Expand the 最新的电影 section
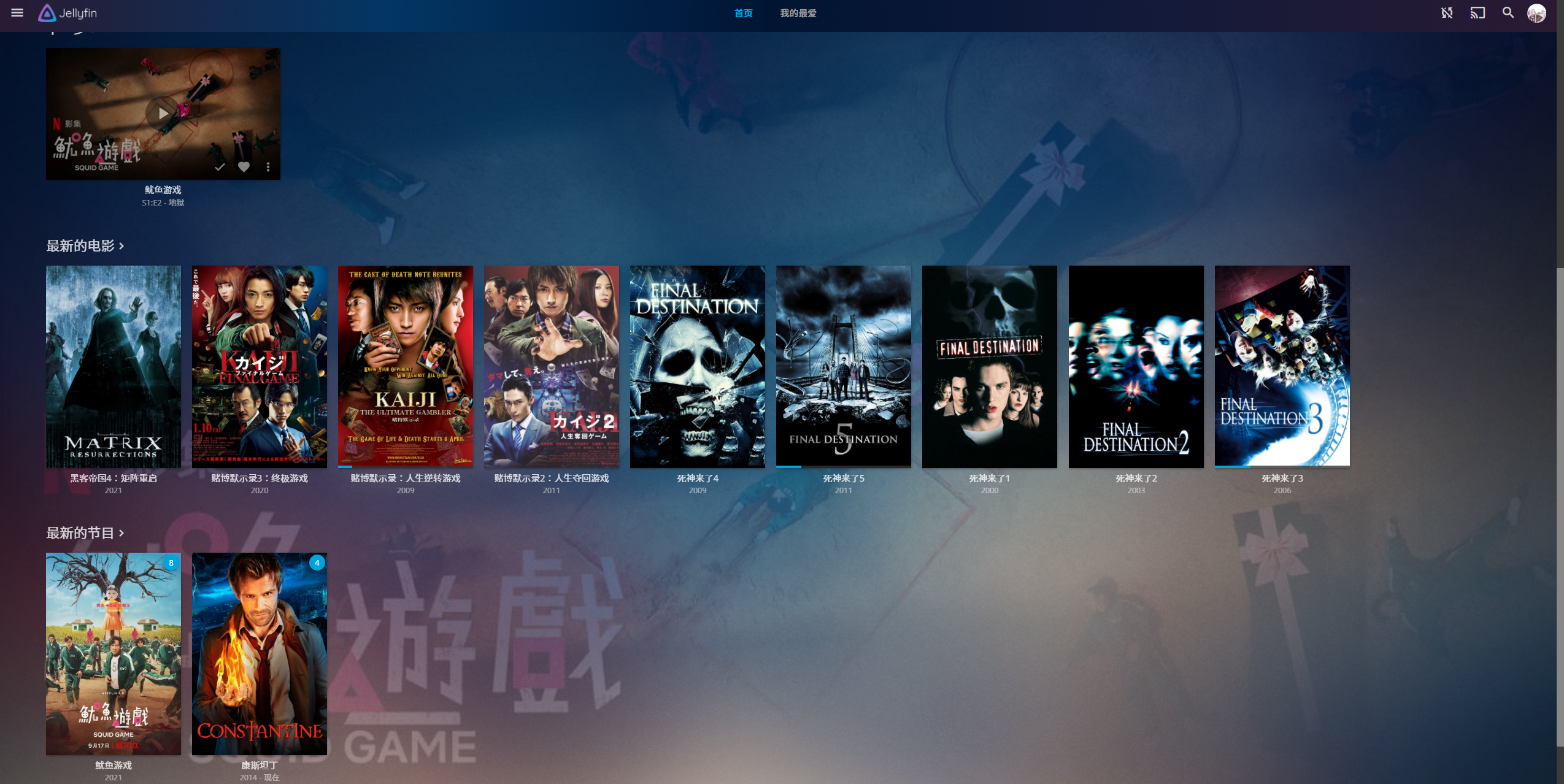The image size is (1564, 784). pos(85,246)
